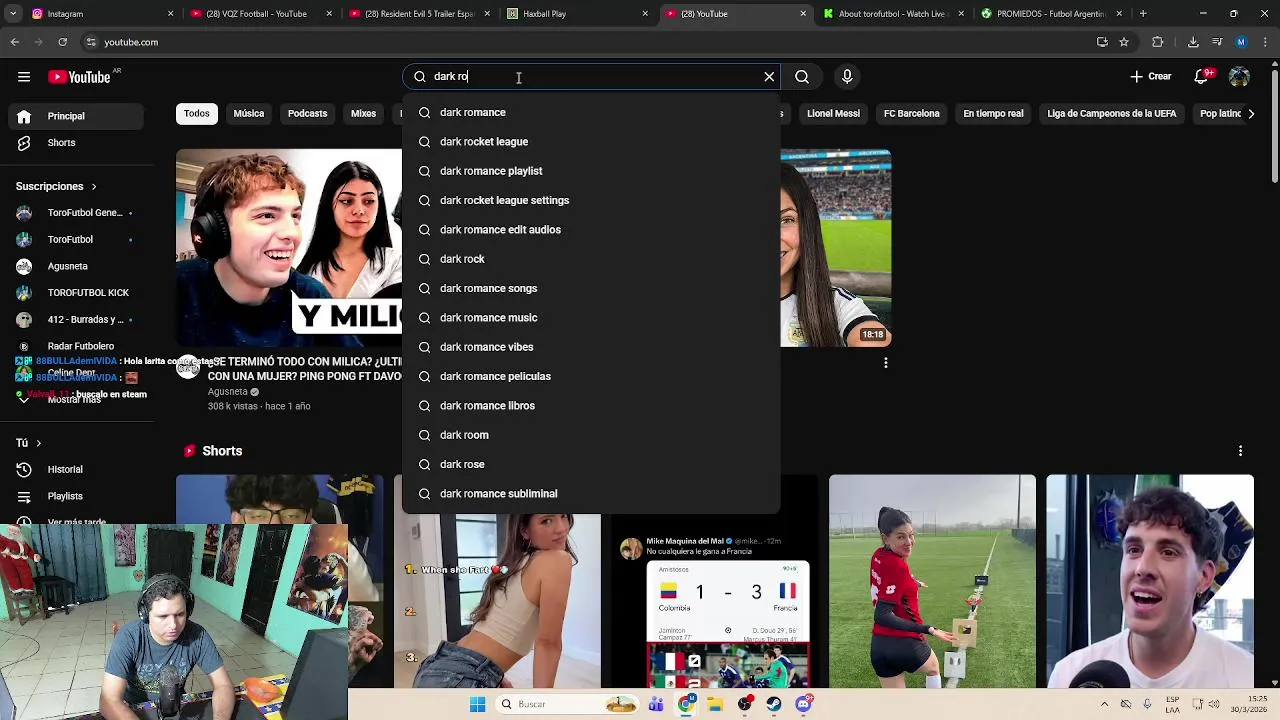Switch to the Resident Evil 5 Trailer tab

[419, 14]
